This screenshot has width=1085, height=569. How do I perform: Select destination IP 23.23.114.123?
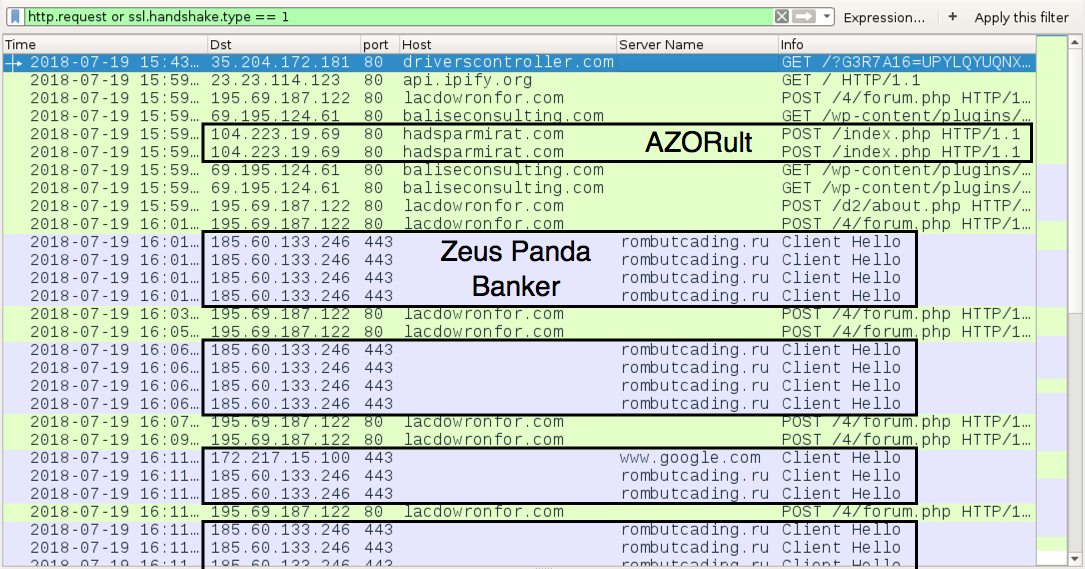[275, 80]
